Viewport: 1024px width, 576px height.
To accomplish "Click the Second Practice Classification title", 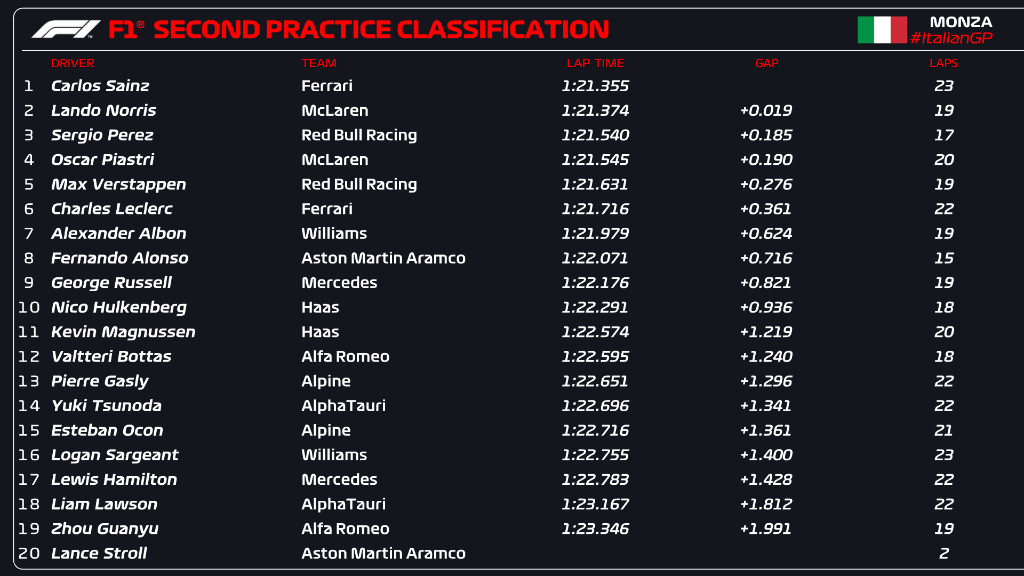I will click(x=381, y=29).
